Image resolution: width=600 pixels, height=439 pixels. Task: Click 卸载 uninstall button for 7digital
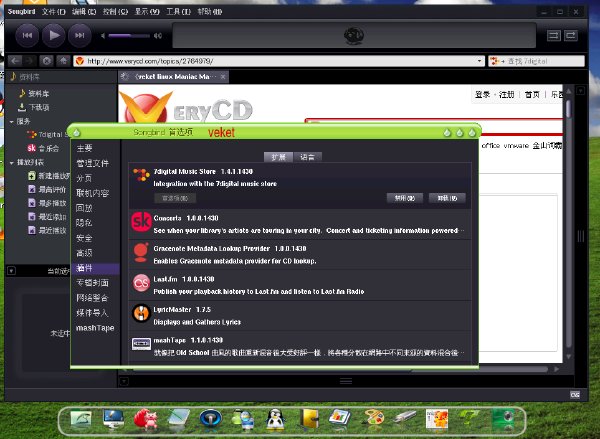[447, 198]
